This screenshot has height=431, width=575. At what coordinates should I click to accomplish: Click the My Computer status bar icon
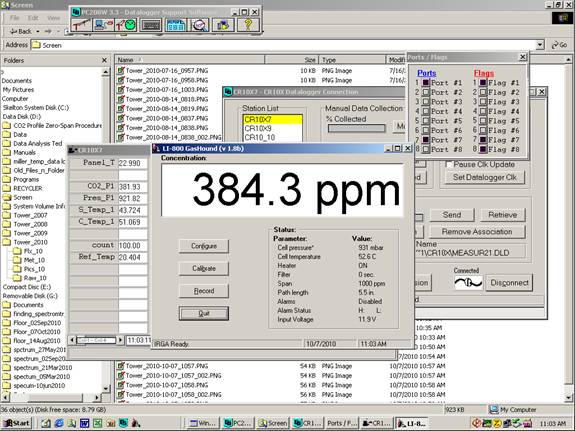tap(494, 409)
